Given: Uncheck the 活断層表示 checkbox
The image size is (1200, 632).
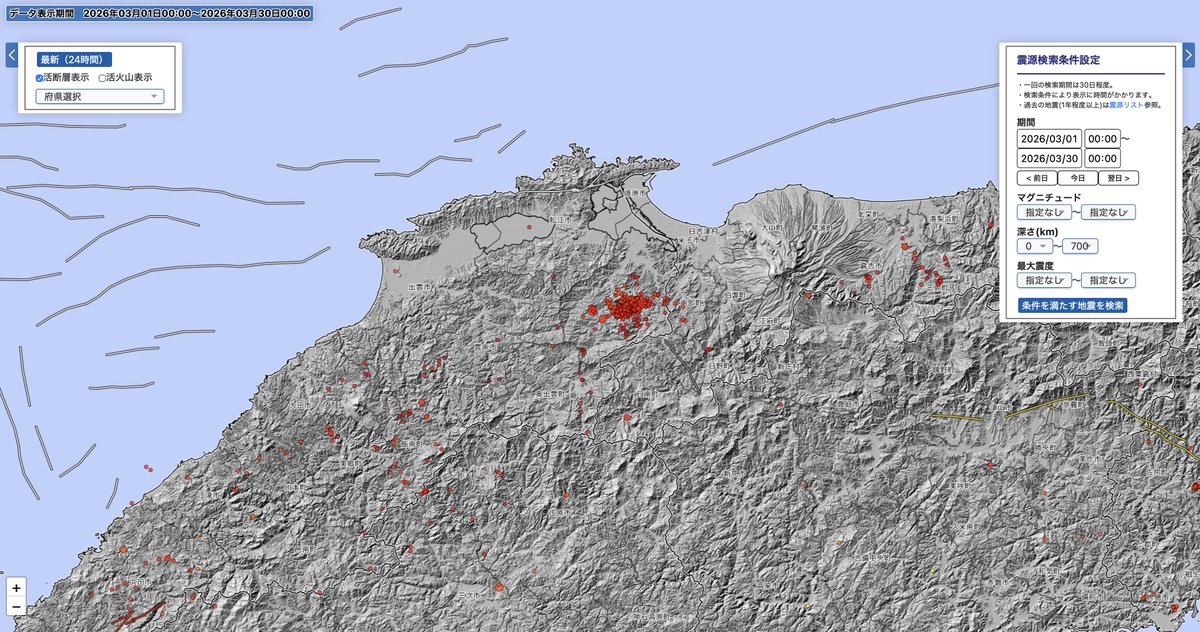Looking at the screenshot, I should (x=40, y=77).
